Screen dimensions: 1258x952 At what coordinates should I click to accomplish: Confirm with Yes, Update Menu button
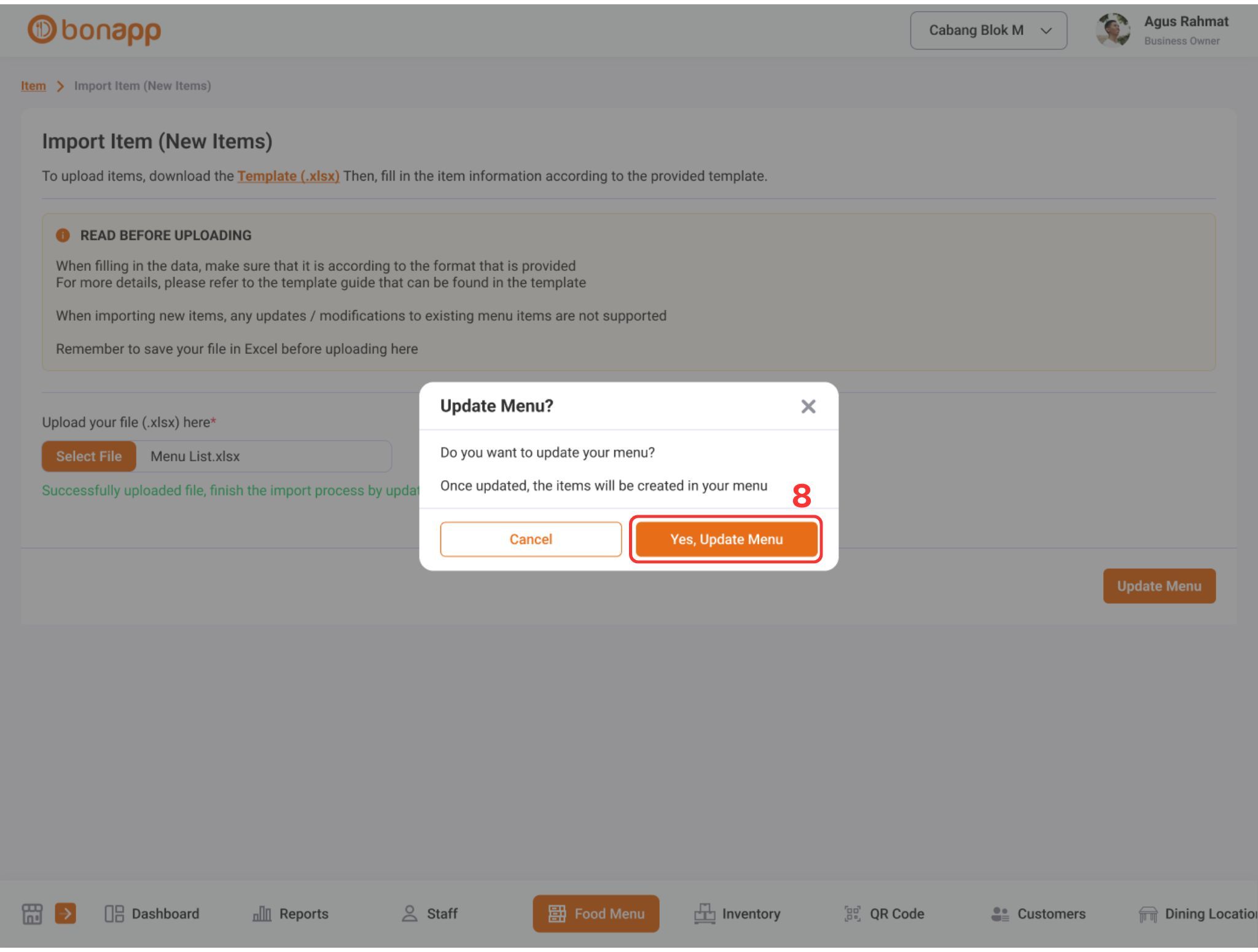pos(726,539)
